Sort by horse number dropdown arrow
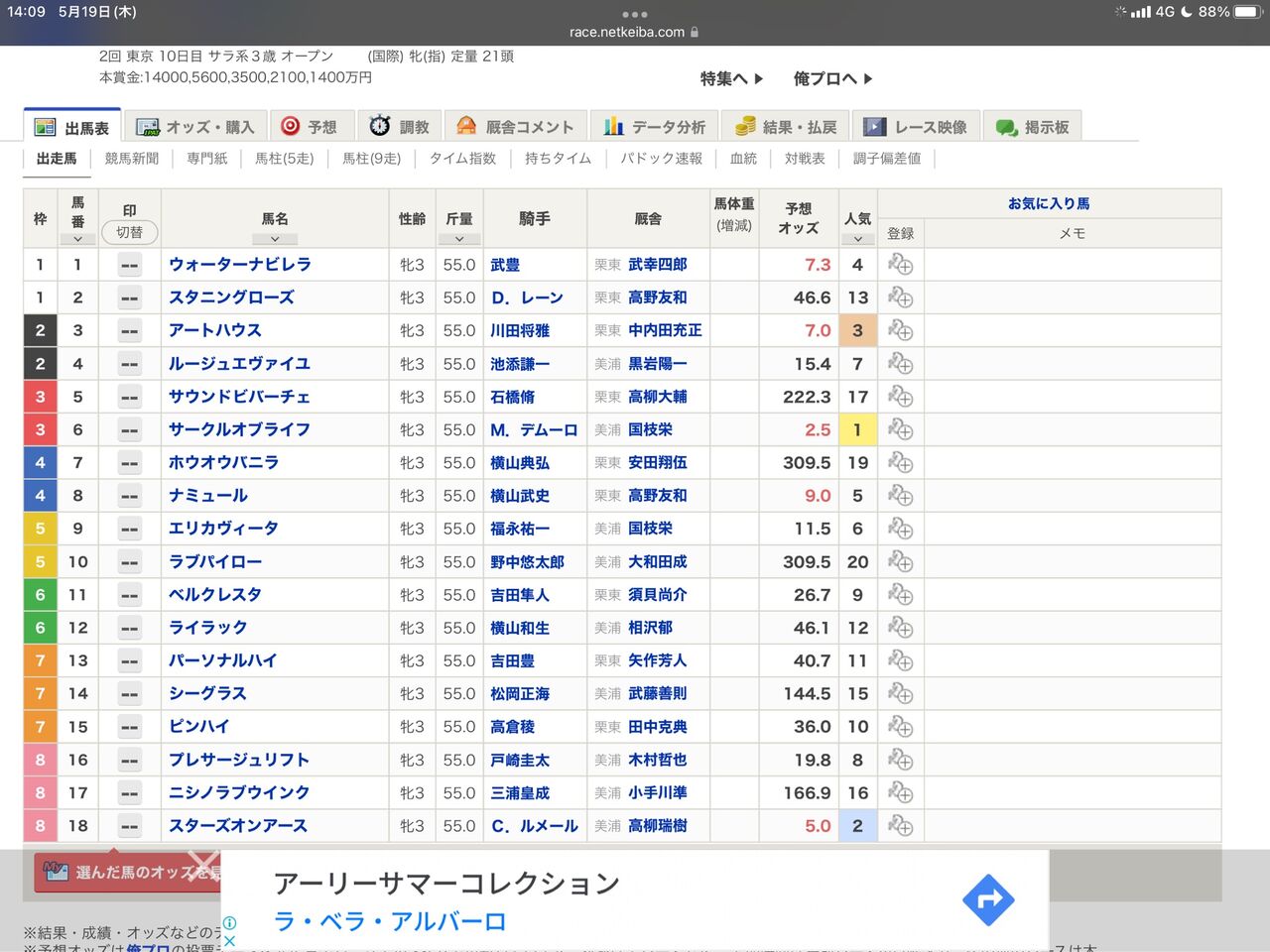 click(77, 239)
